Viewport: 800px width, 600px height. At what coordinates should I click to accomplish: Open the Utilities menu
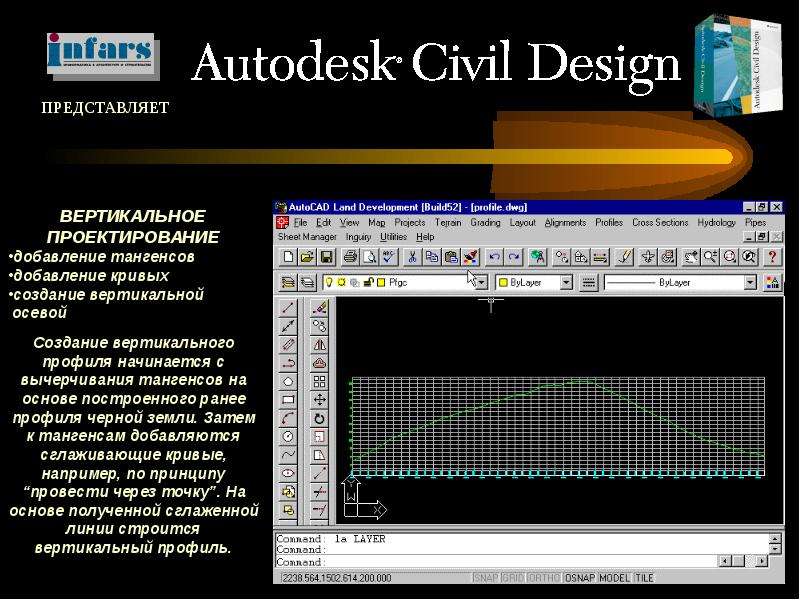coord(393,237)
